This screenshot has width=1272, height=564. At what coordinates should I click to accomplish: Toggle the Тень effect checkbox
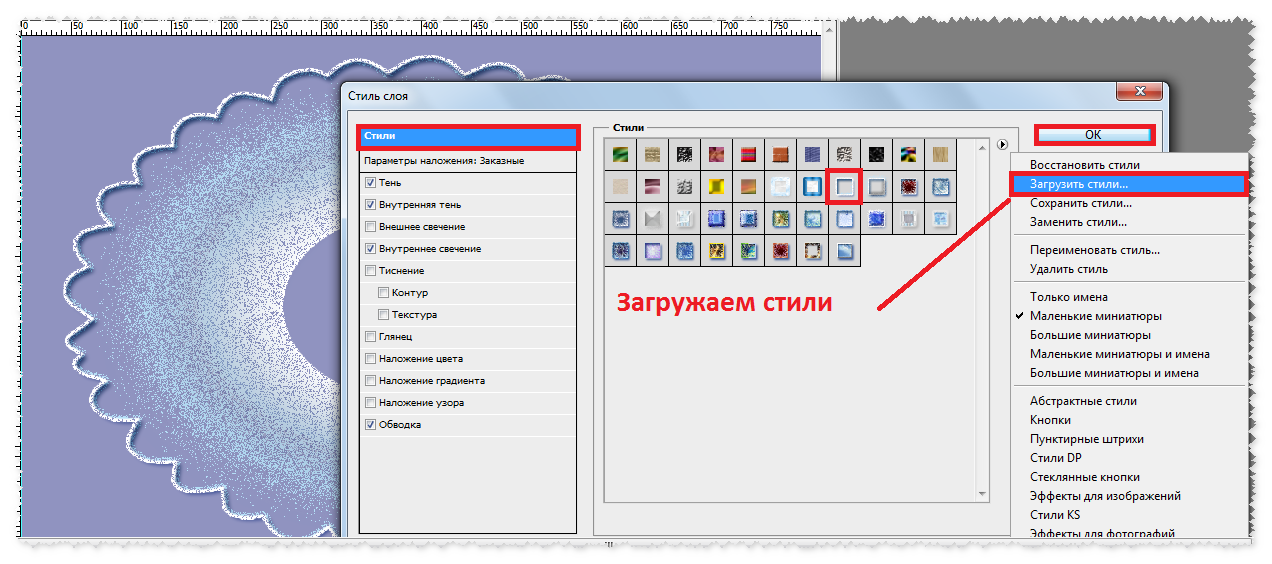coord(371,183)
